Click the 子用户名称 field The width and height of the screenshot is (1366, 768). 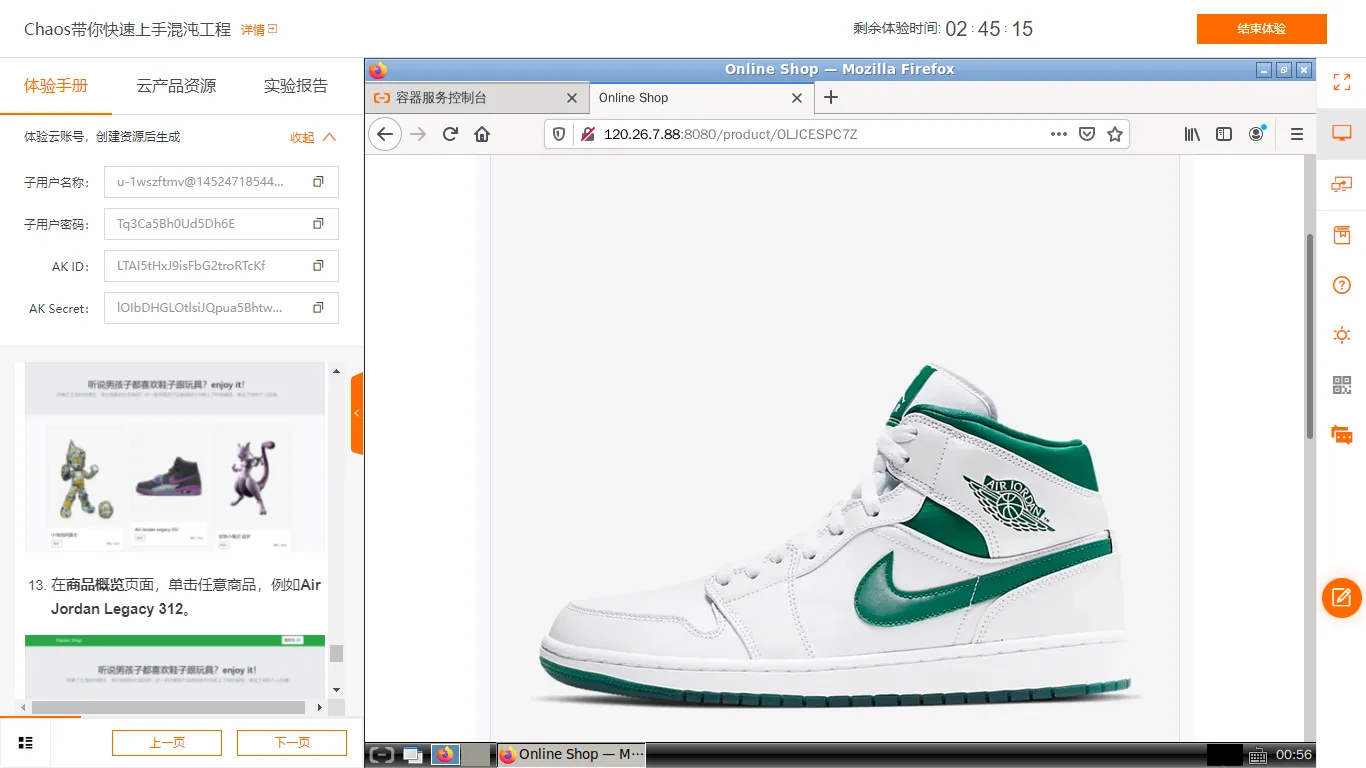221,182
